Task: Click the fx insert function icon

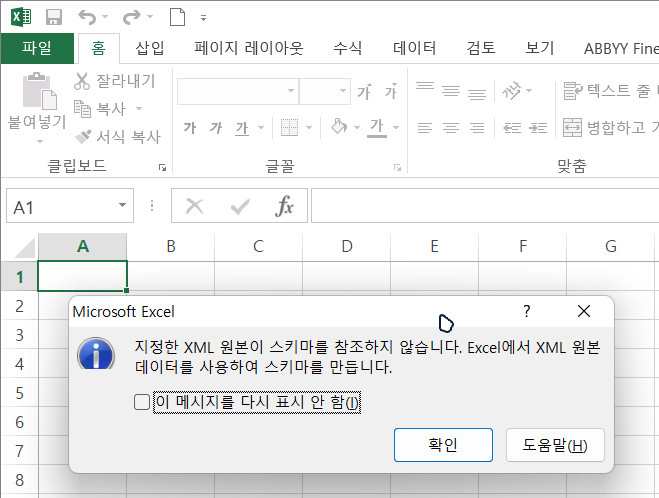Action: [285, 206]
